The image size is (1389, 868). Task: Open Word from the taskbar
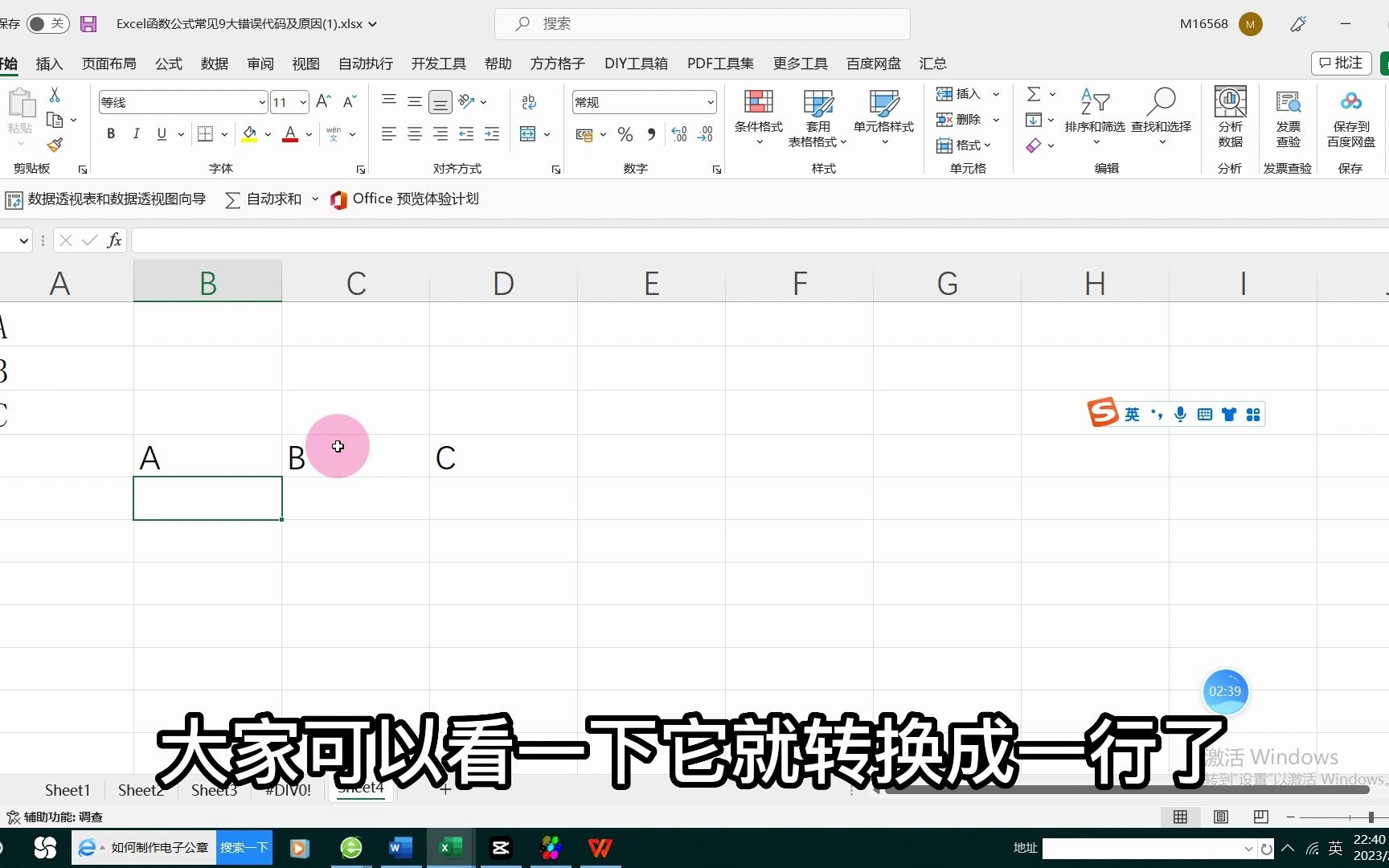(400, 848)
